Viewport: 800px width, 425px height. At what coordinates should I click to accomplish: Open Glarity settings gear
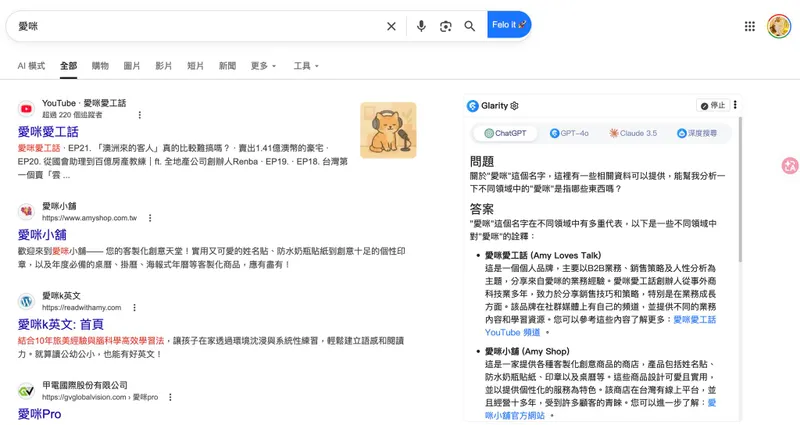tap(514, 106)
